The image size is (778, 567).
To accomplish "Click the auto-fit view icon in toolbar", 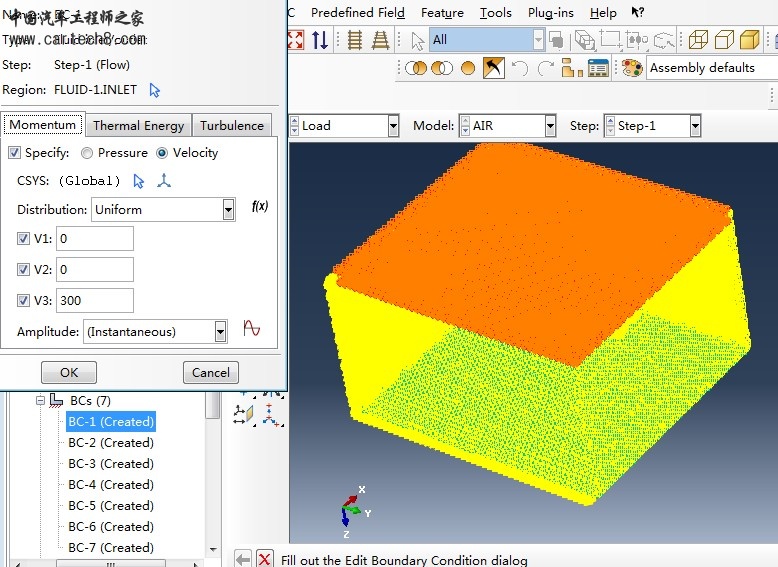I will click(x=296, y=40).
